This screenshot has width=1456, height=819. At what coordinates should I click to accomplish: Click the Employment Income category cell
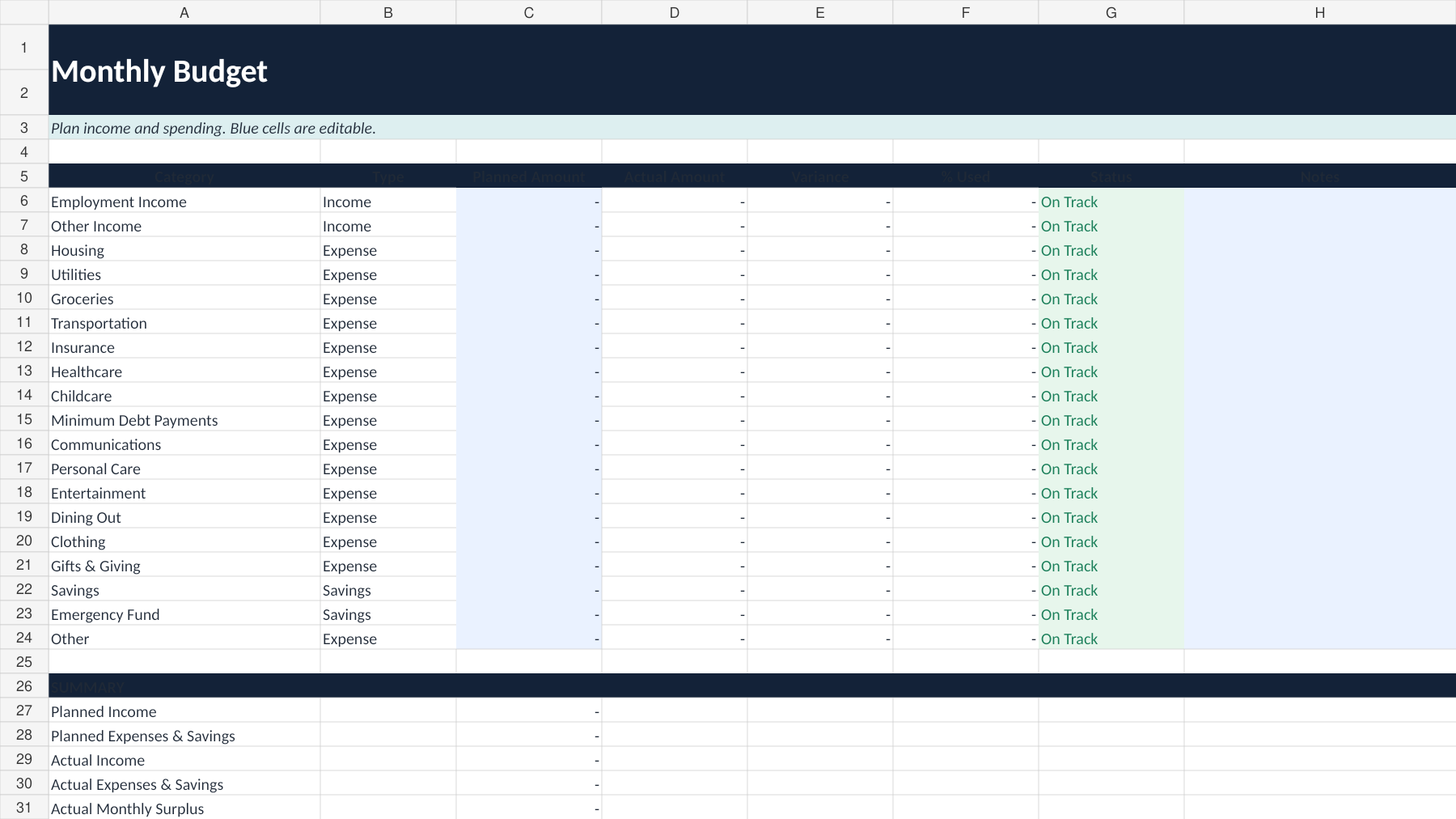tap(184, 201)
